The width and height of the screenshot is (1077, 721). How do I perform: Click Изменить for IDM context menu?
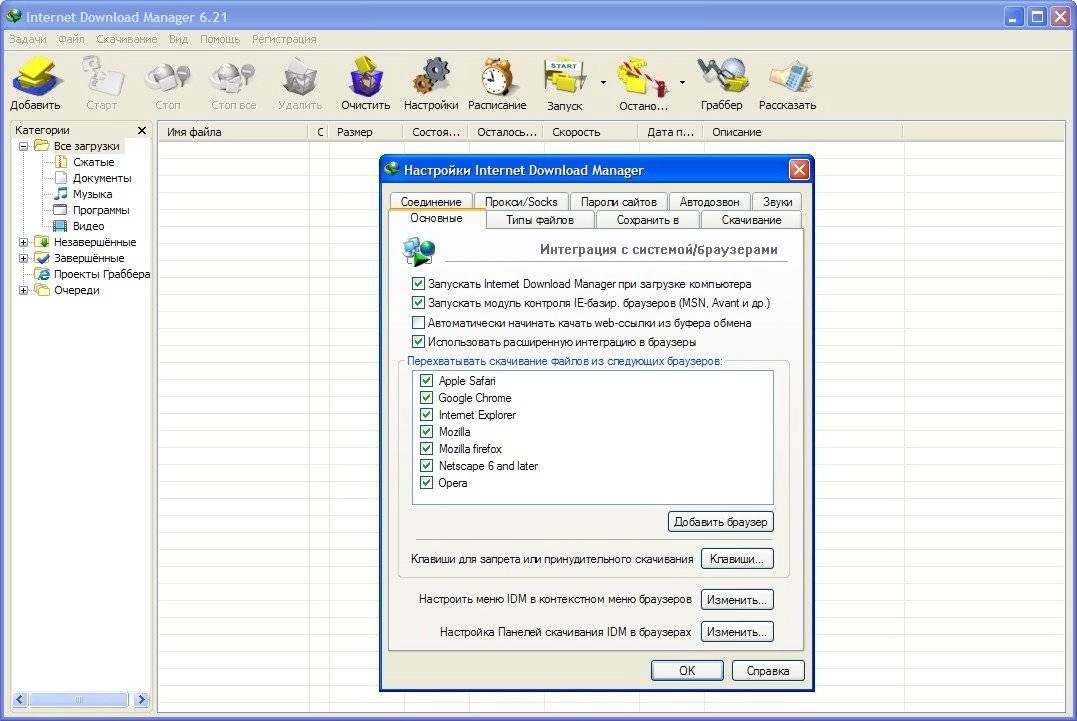tap(737, 599)
